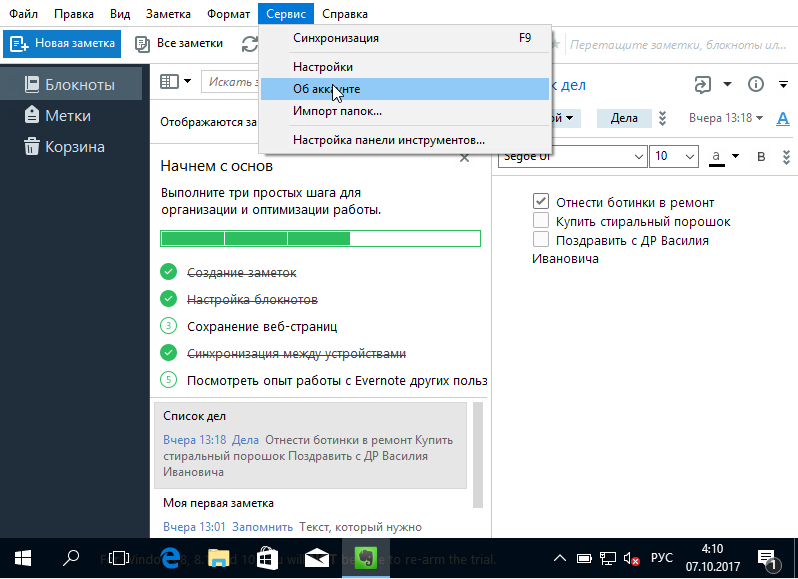Launch Microsoft Edge from taskbar

pos(169,558)
